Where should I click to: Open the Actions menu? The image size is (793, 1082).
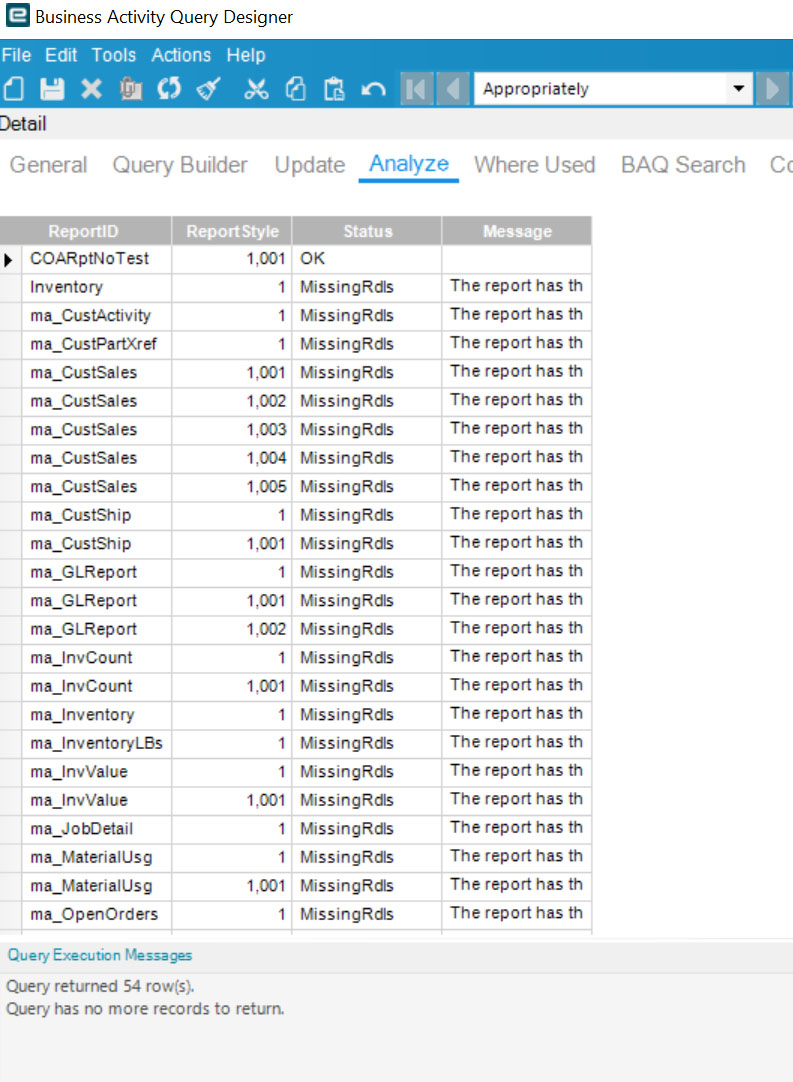pos(181,55)
